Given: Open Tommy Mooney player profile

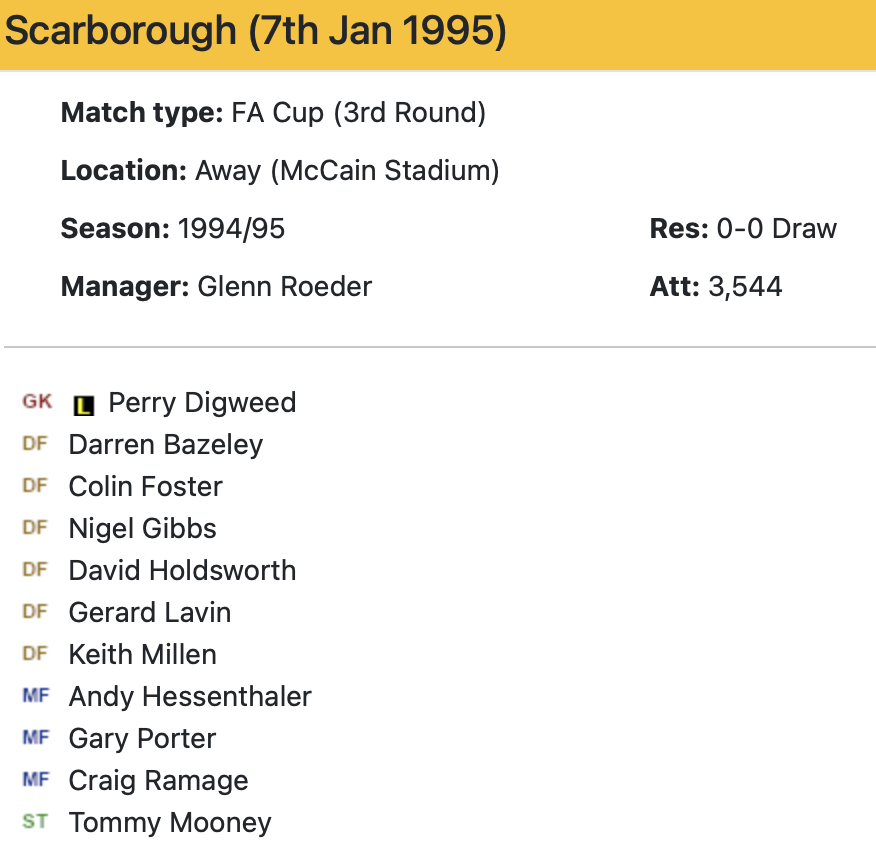Looking at the screenshot, I should click(x=170, y=823).
